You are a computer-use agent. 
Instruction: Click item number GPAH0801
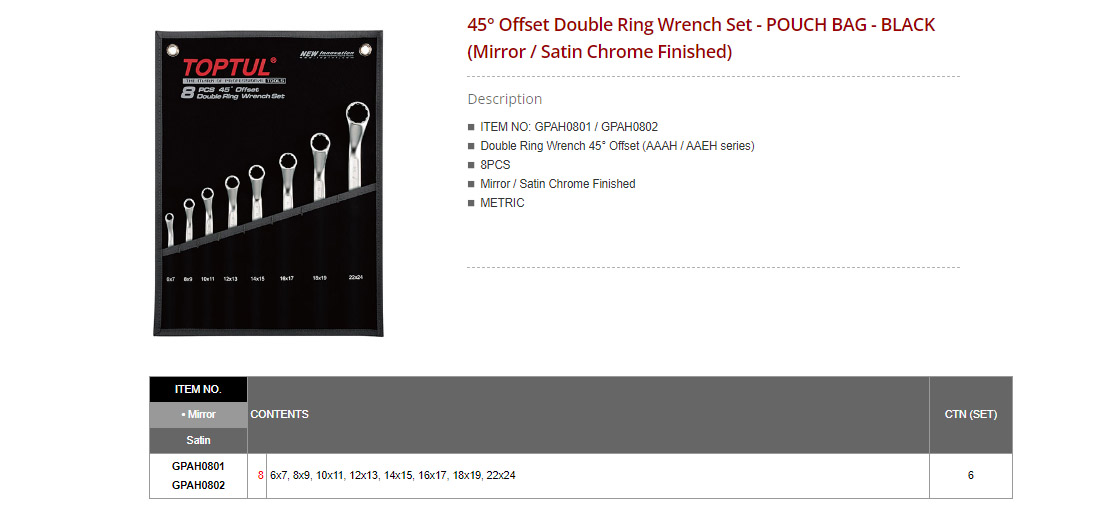pos(199,467)
